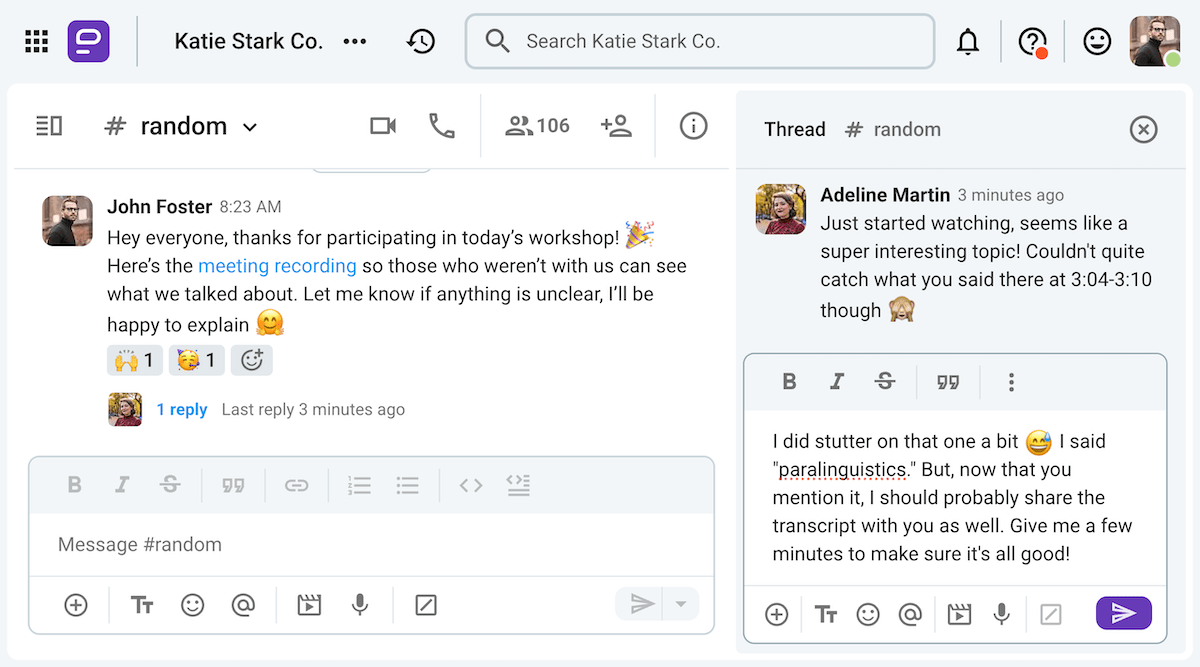
Task: Open the view history icon next to workspace name
Action: (x=421, y=41)
